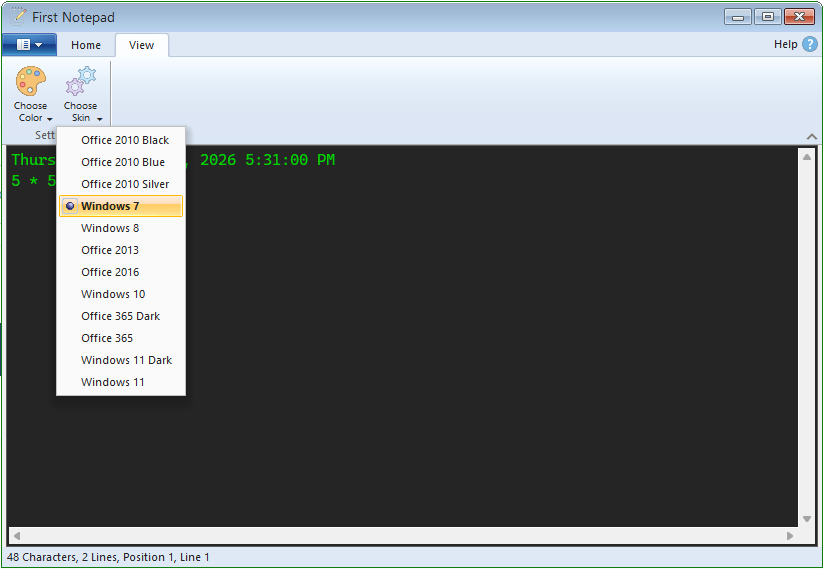Image resolution: width=823 pixels, height=569 pixels.
Task: Pick the Office 2010 Blue skin
Action: coord(121,162)
